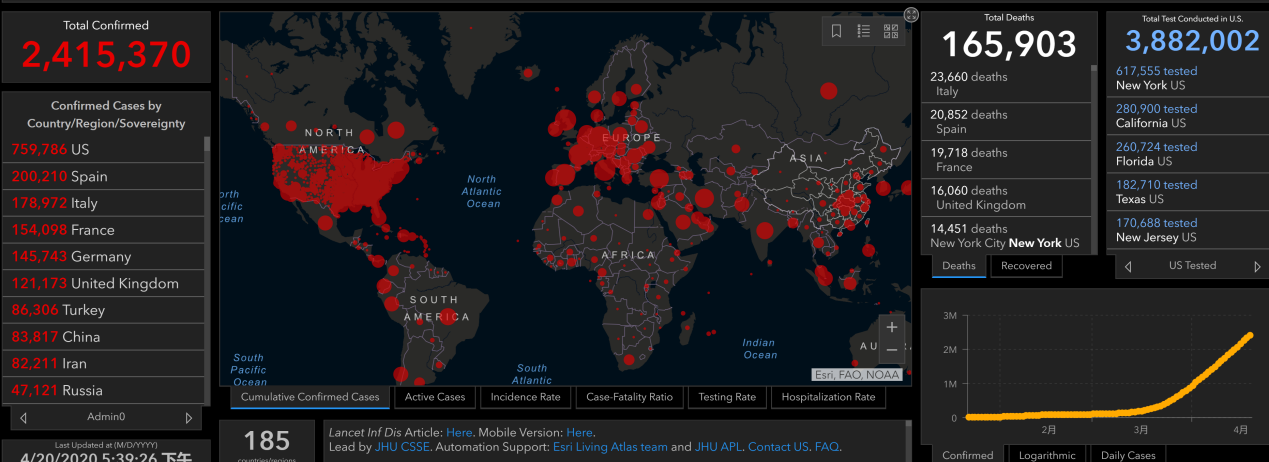Image resolution: width=1269 pixels, height=462 pixels.
Task: Zoom out the map with minus button
Action: click(x=892, y=350)
